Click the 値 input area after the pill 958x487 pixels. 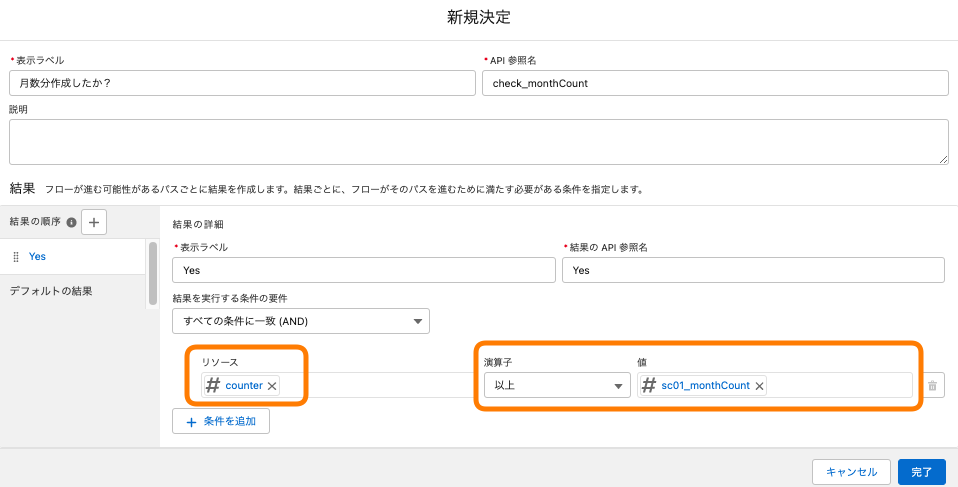pos(839,386)
